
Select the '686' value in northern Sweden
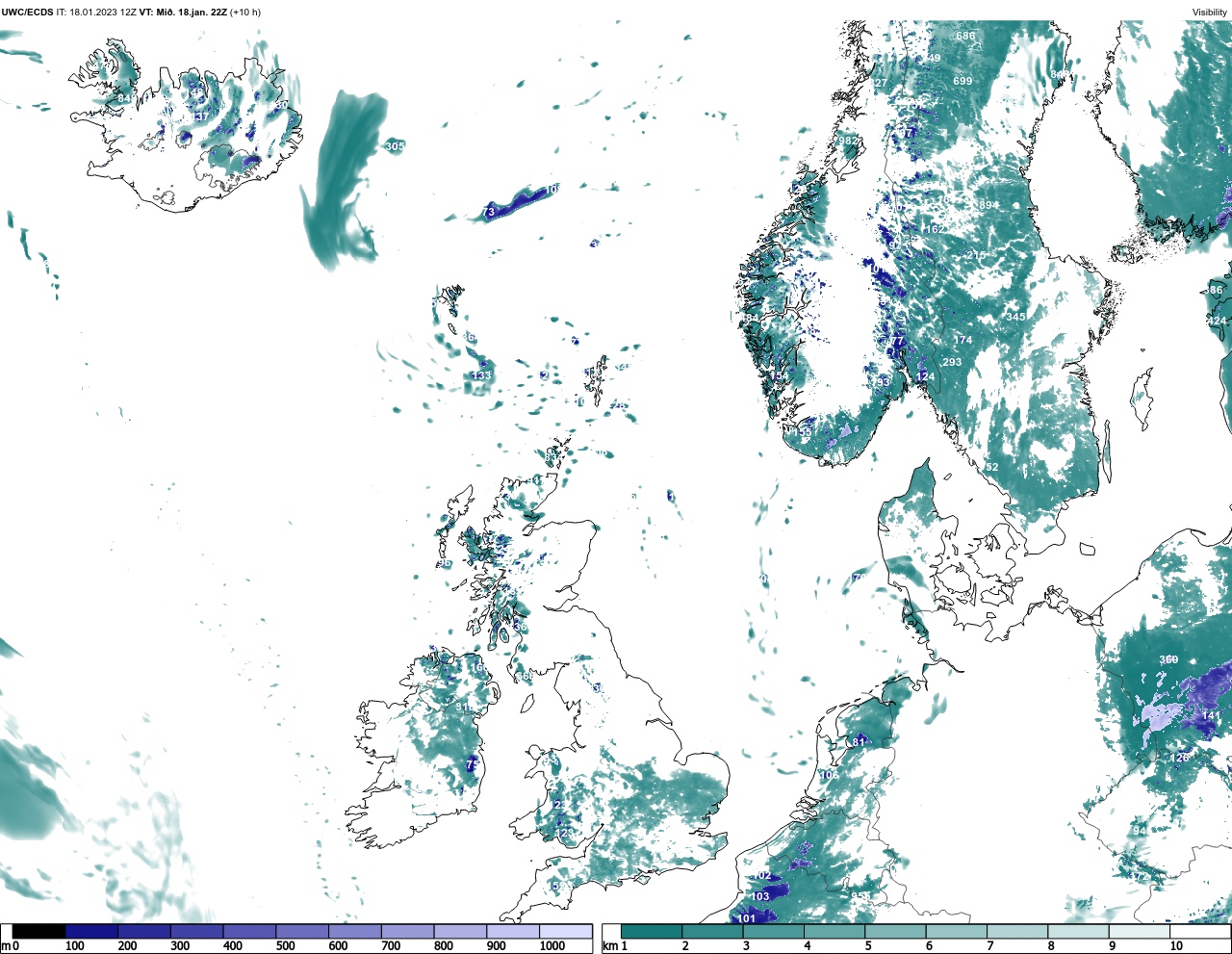(x=965, y=37)
